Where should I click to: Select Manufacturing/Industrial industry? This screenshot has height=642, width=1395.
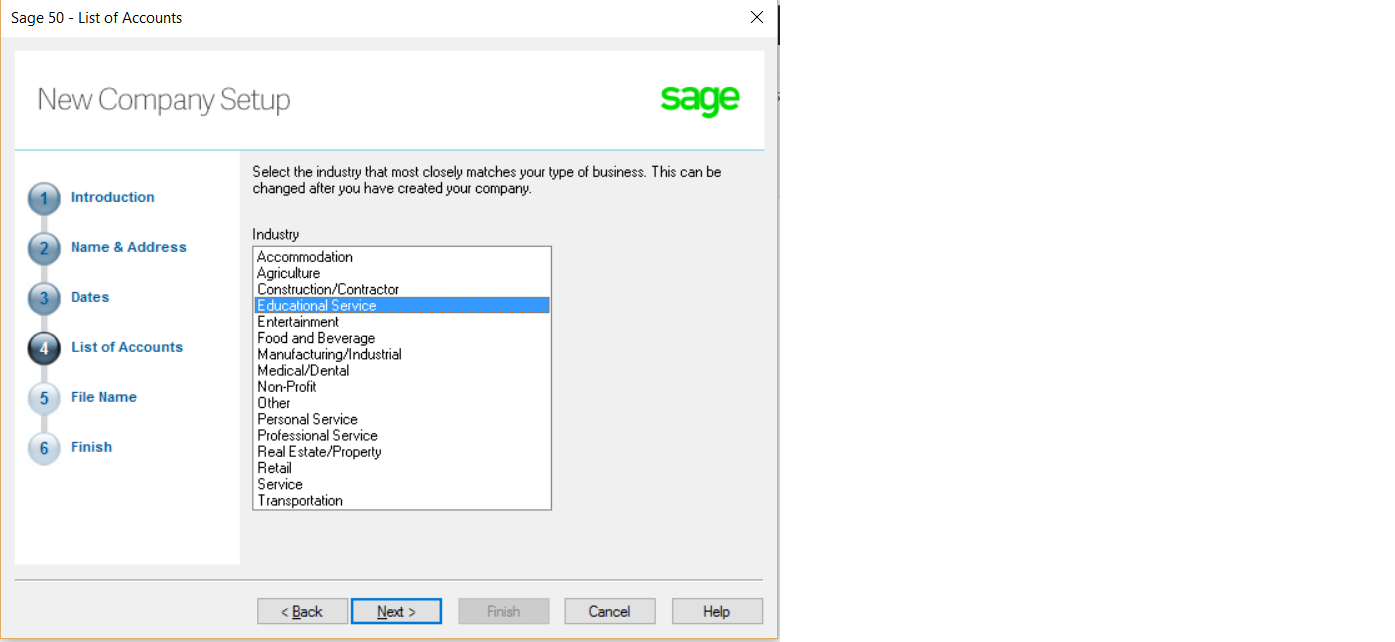pos(402,354)
